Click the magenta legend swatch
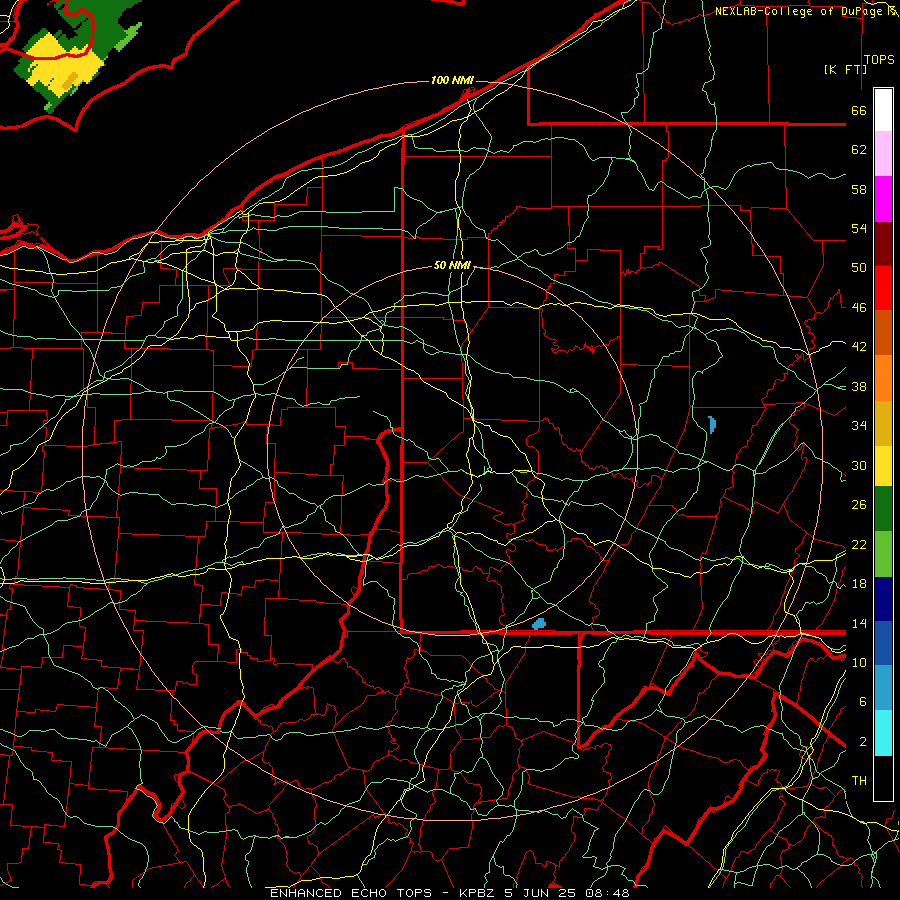This screenshot has height=900, width=900. 883,199
